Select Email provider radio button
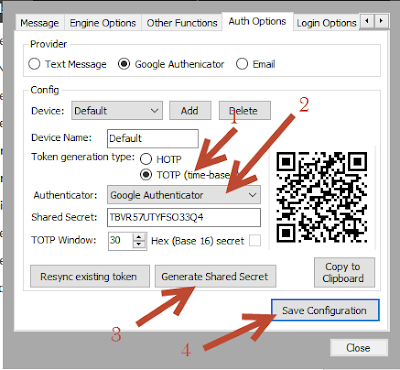Image resolution: width=400 pixels, height=370 pixels. tap(242, 64)
